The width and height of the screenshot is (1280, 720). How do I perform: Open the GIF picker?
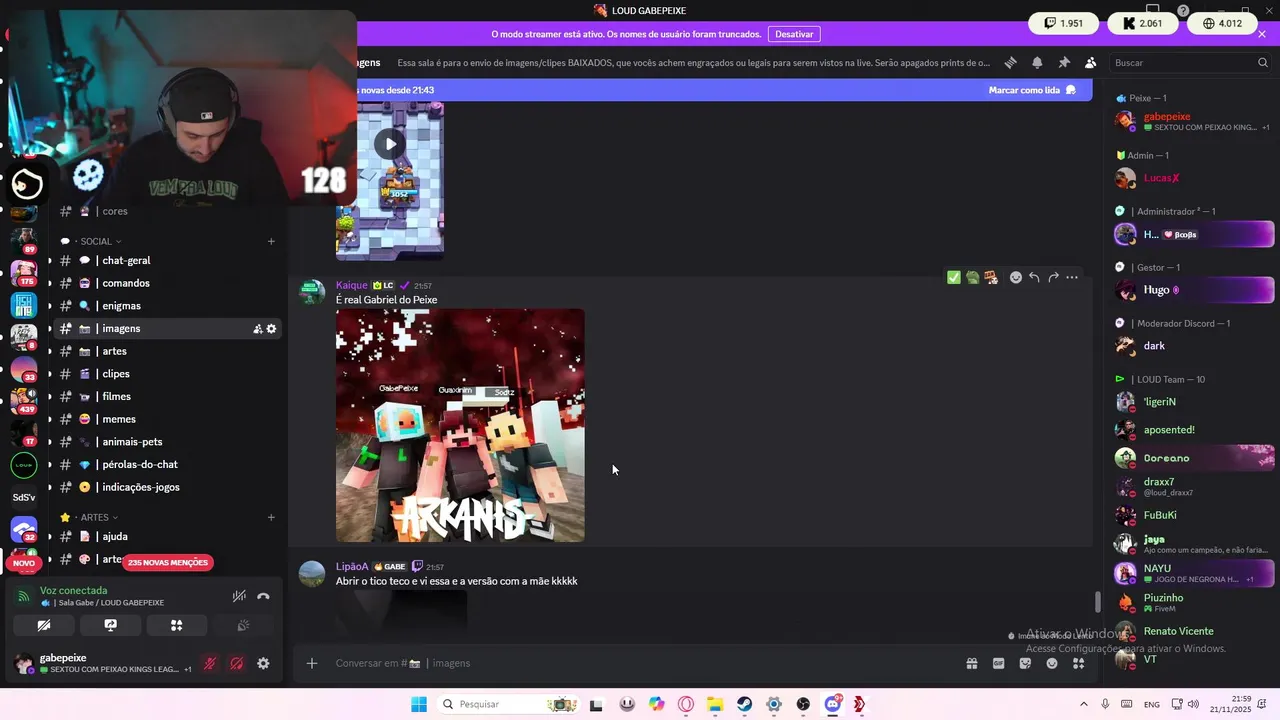(998, 663)
